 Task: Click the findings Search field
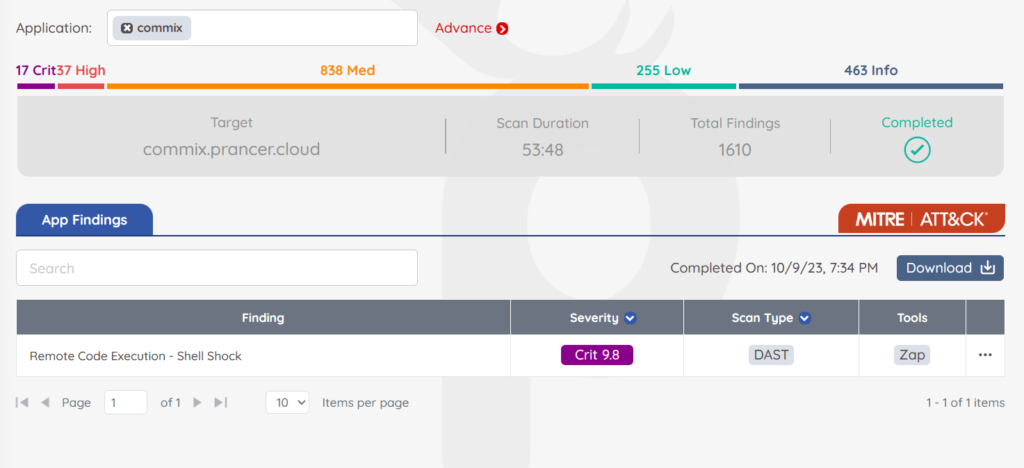point(217,268)
